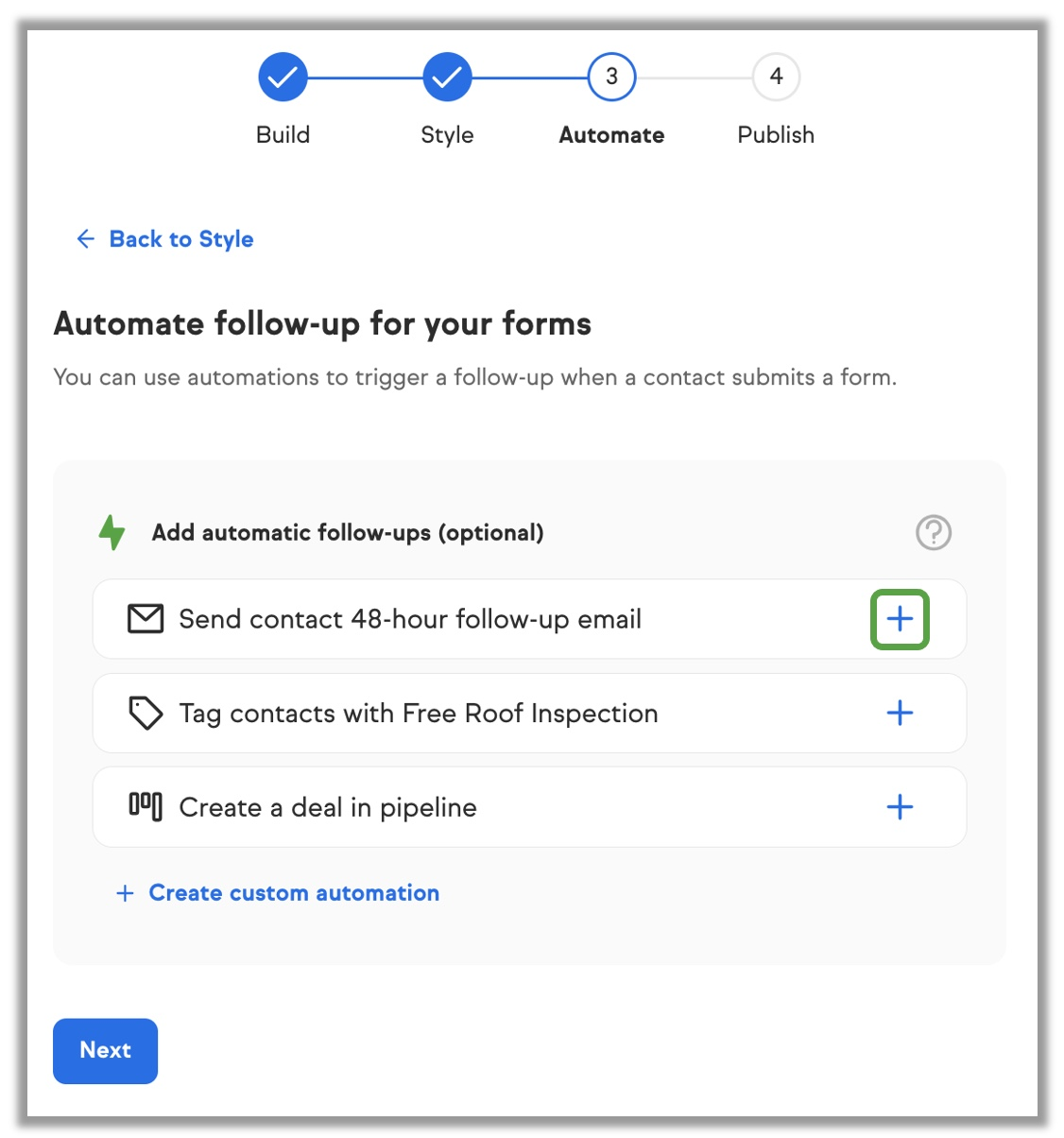Open Create custom automation link
Screen dimensions: 1064x1138
[294, 893]
